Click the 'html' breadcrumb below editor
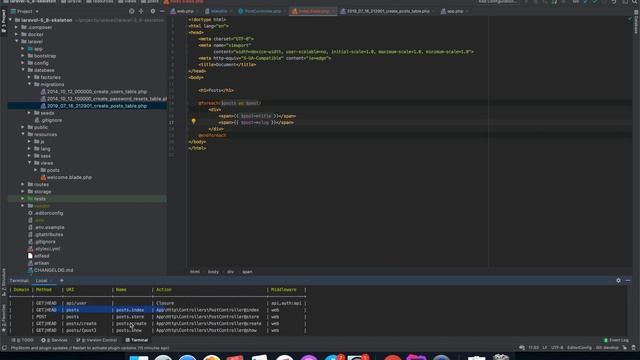Screen dimensions: 640x360 (x=195, y=272)
